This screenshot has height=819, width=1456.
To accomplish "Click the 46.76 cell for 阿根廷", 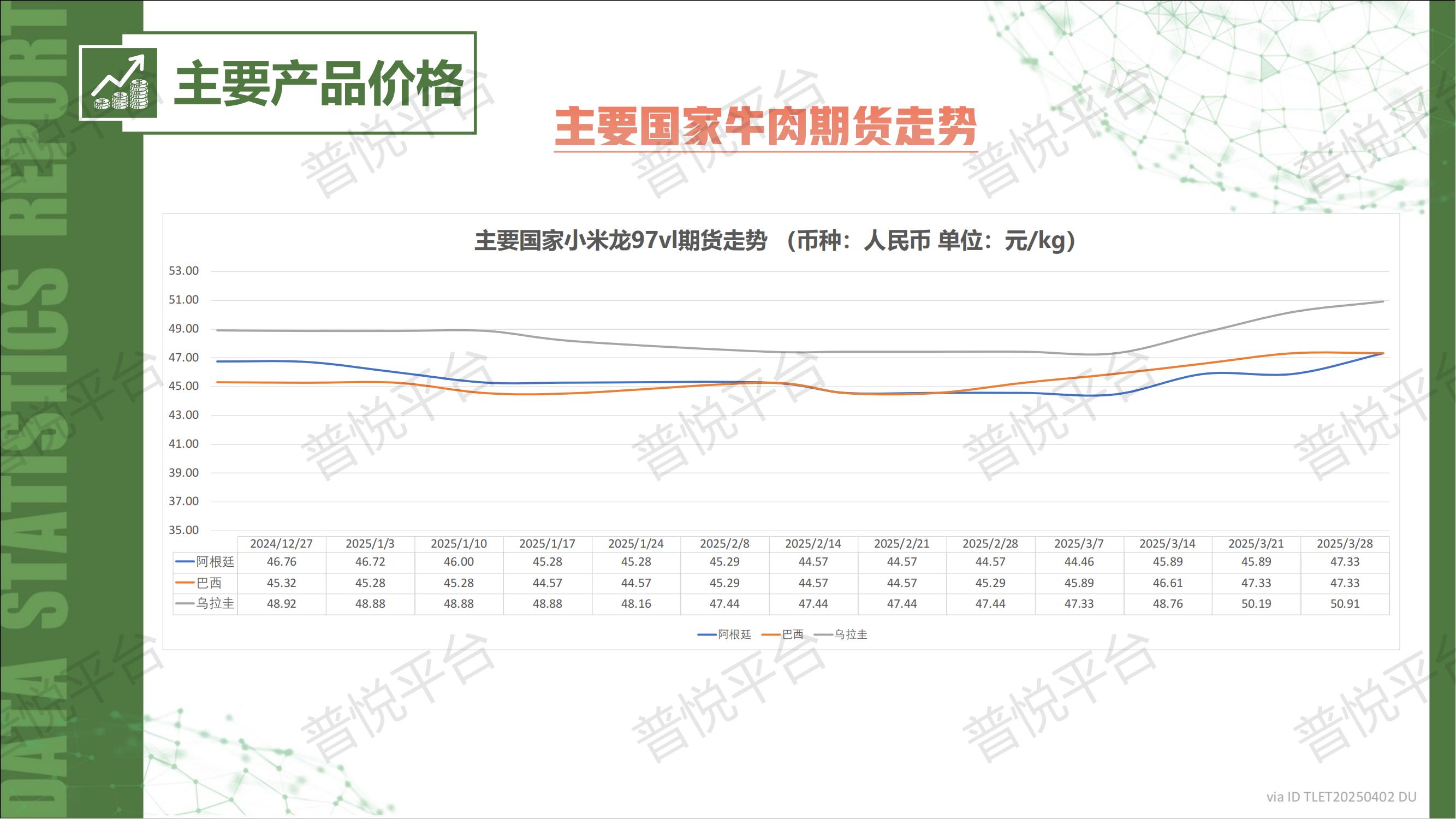I will pyautogui.click(x=282, y=562).
